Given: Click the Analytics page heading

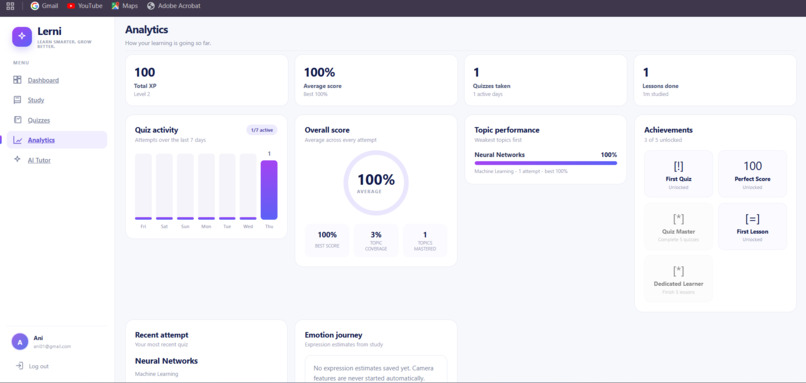Looking at the screenshot, I should [x=146, y=30].
